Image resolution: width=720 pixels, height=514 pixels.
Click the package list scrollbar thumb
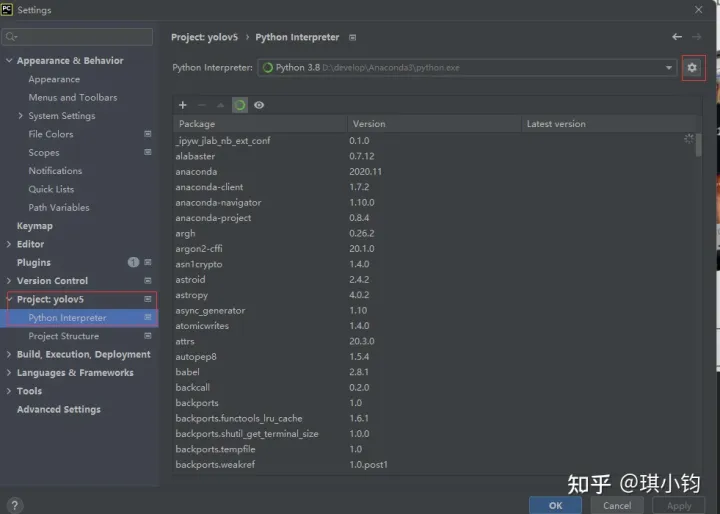(698, 145)
